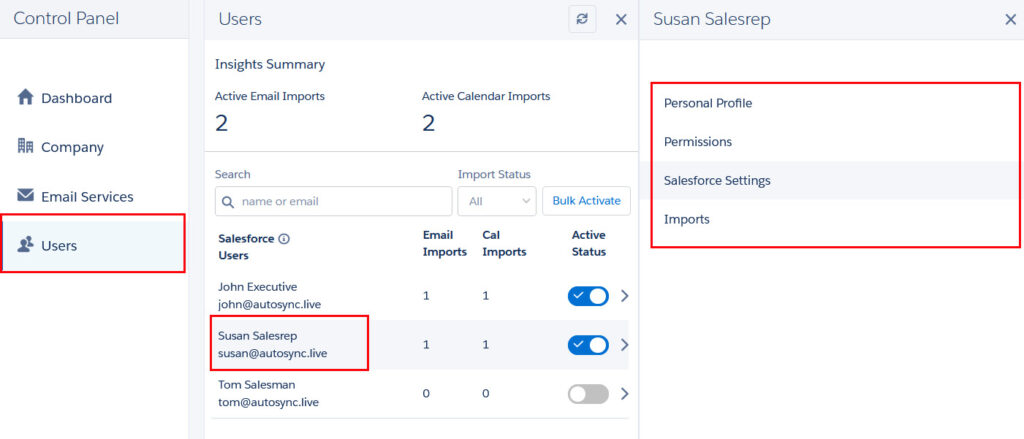Click tom@autosync.live email
The height and width of the screenshot is (439, 1024).
268,402
